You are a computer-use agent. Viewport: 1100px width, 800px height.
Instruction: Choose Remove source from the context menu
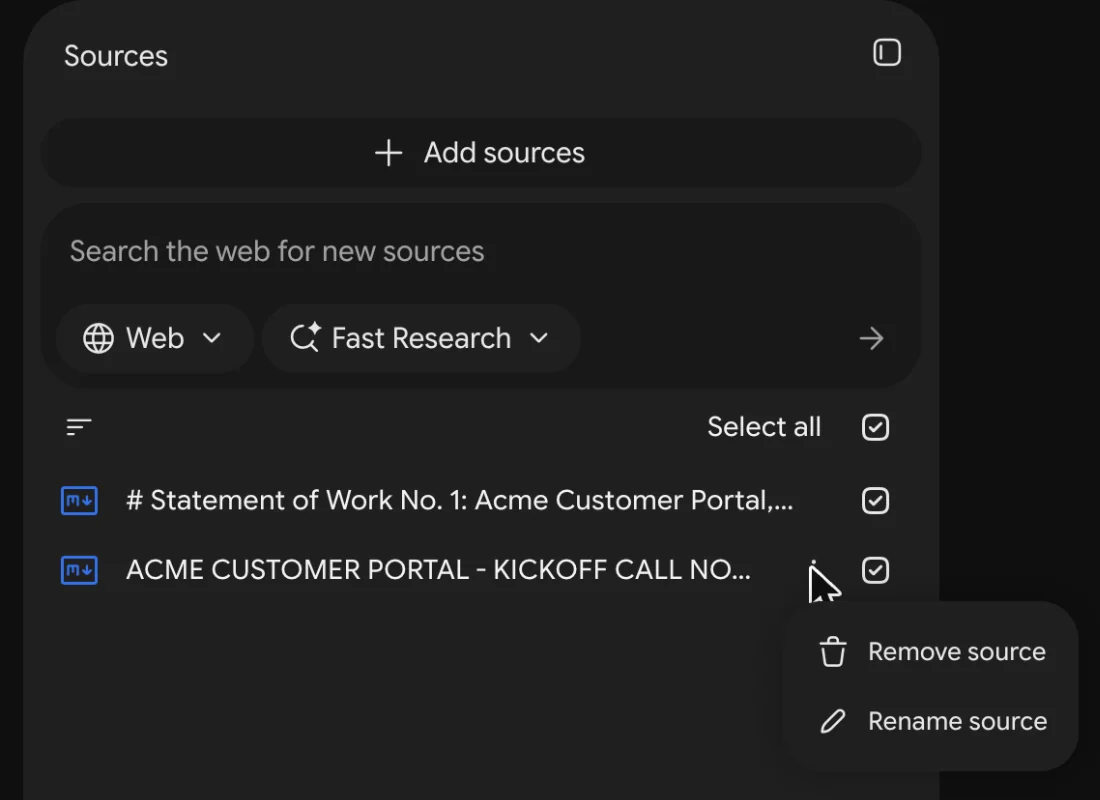point(932,652)
